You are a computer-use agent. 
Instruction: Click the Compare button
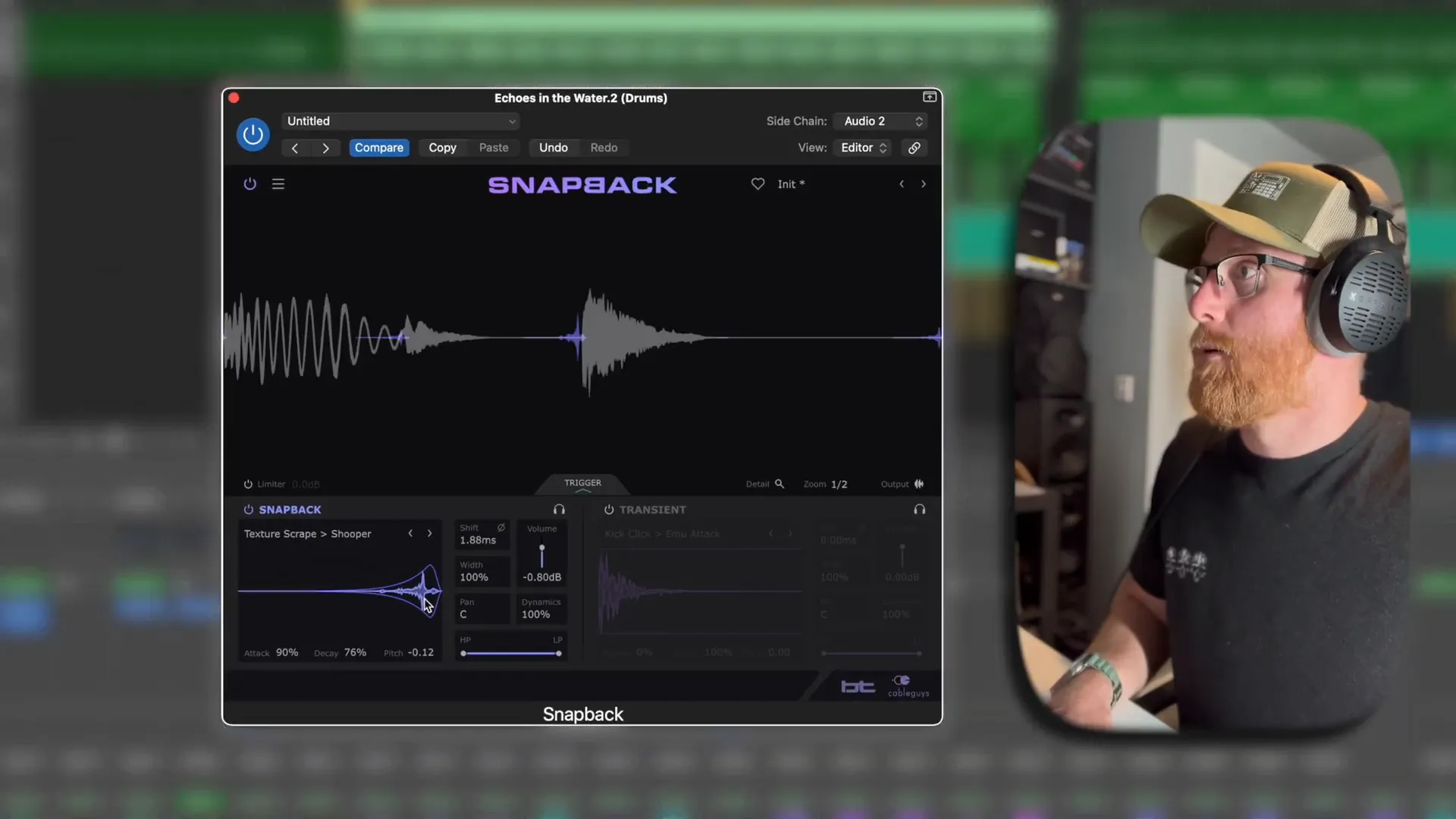point(378,148)
